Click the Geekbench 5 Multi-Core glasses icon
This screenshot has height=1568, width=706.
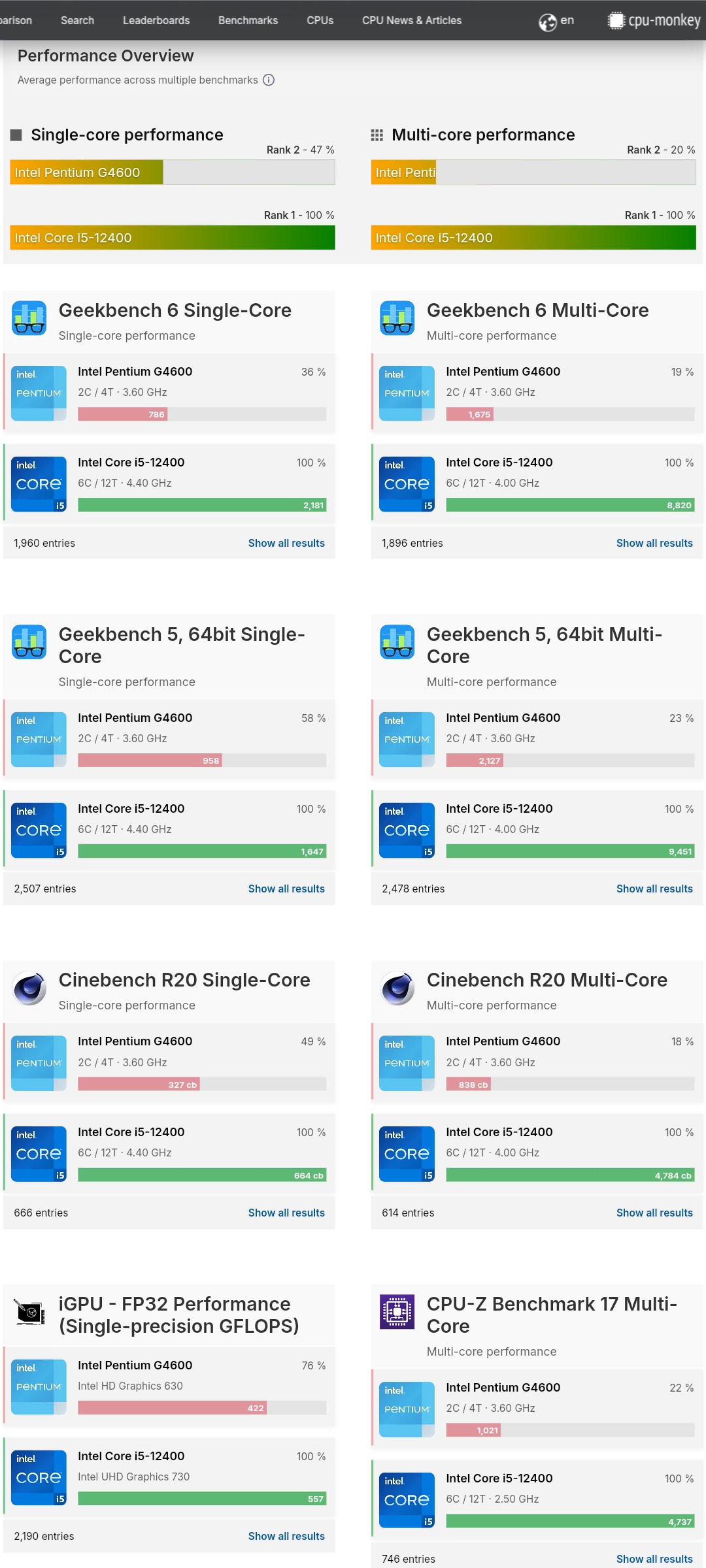pos(397,642)
